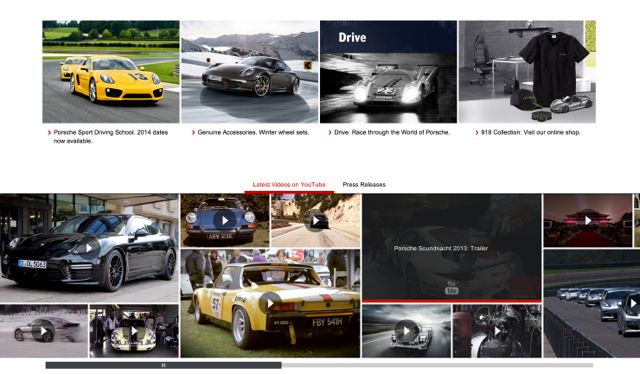Open Genuine Accessories Winter wheel sets link
This screenshot has height=374, width=640.
253,132
